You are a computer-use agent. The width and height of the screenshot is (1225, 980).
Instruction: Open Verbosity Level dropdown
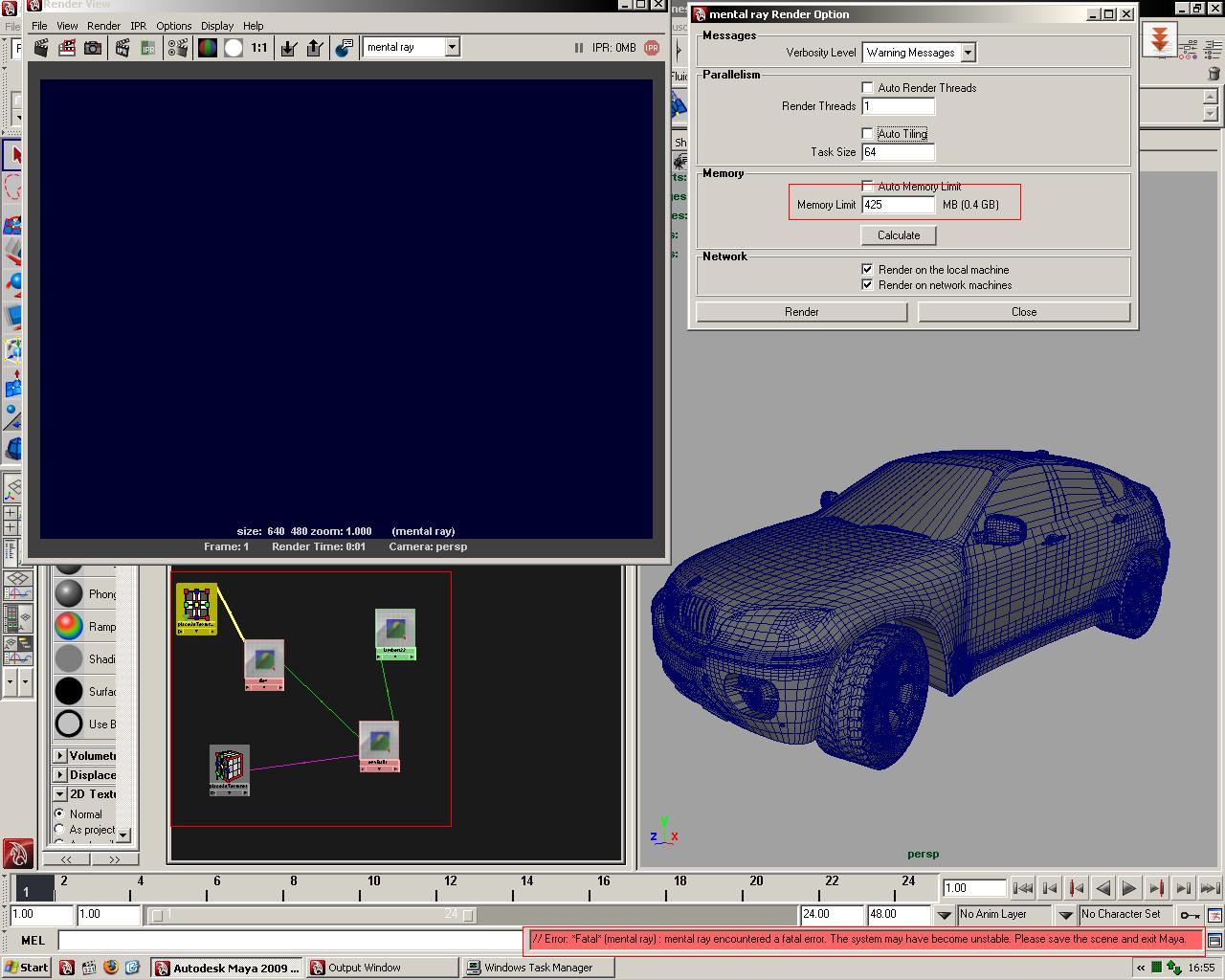click(968, 53)
